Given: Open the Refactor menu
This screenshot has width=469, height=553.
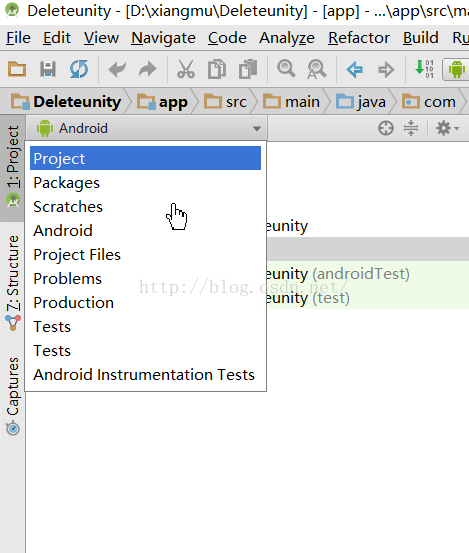Looking at the screenshot, I should point(359,38).
